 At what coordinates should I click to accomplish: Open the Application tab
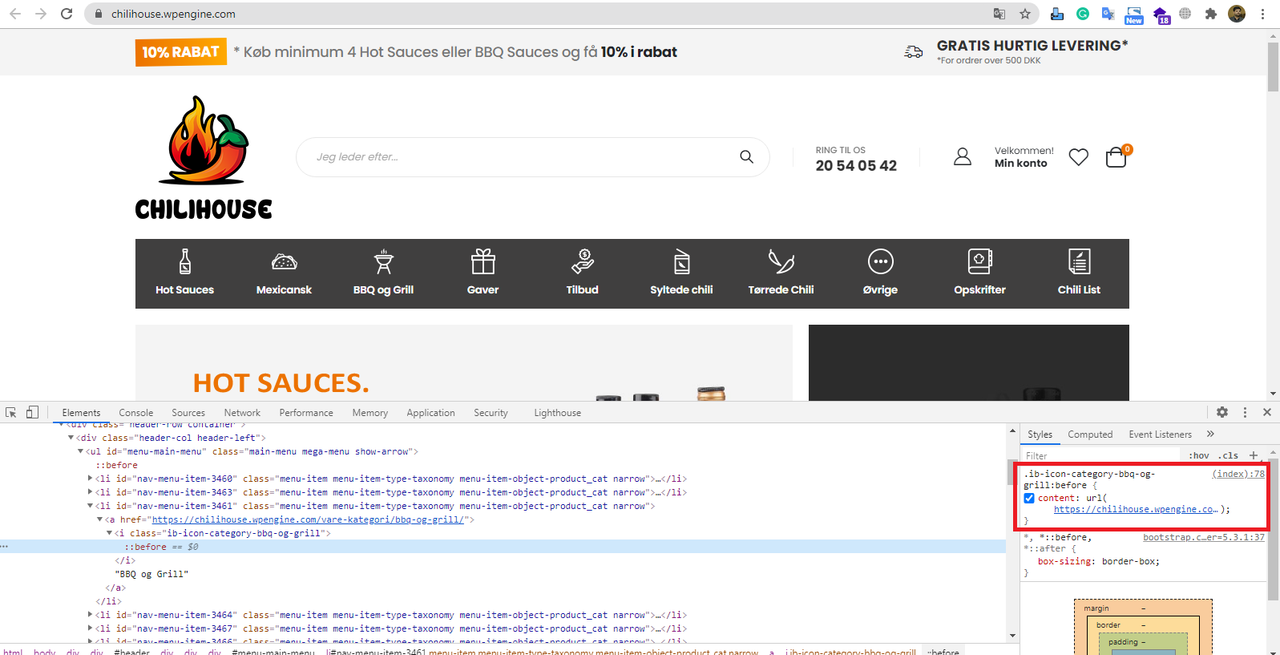click(x=431, y=412)
